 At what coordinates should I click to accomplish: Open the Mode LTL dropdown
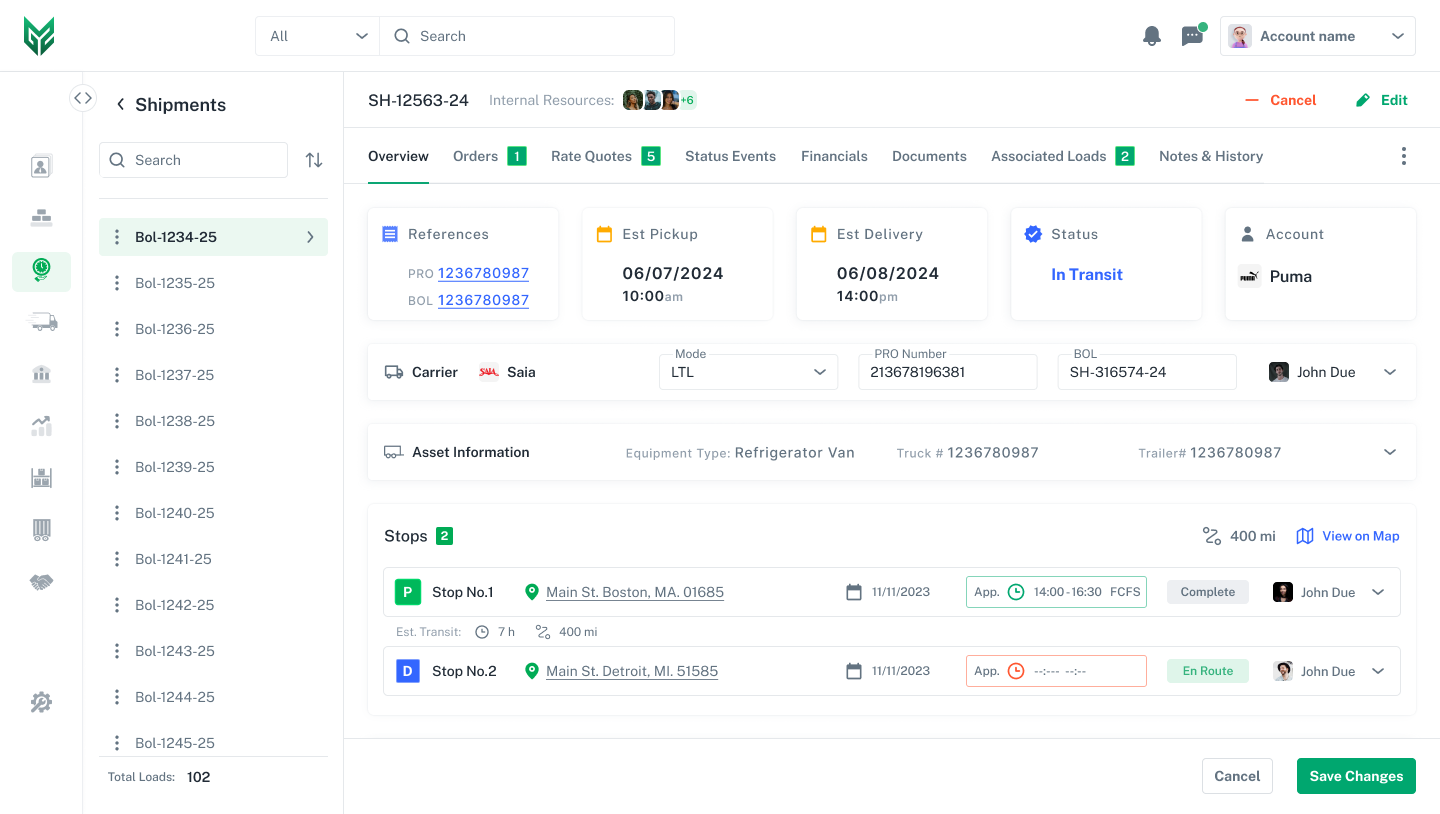pyautogui.click(x=749, y=372)
